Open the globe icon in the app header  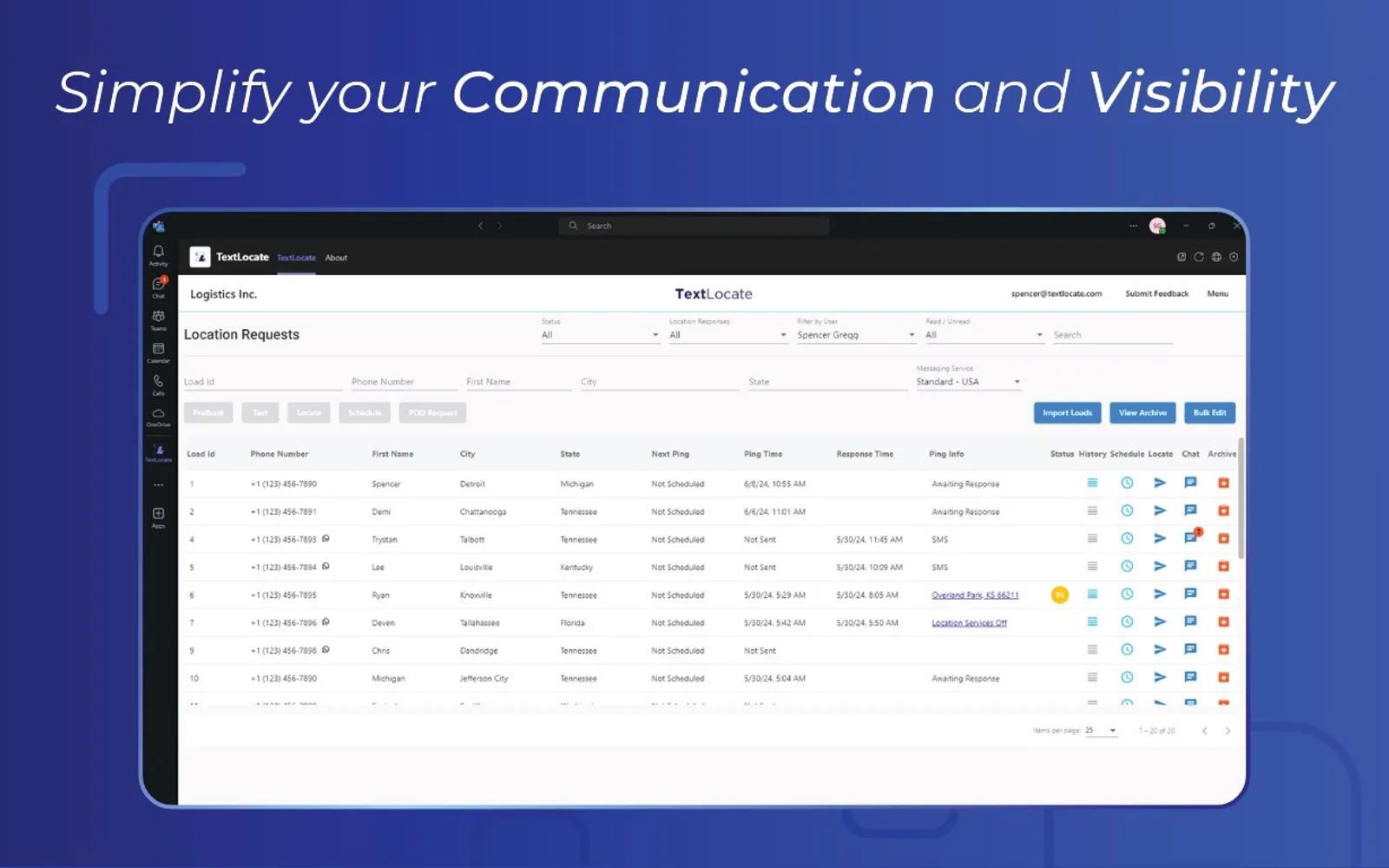(1216, 257)
